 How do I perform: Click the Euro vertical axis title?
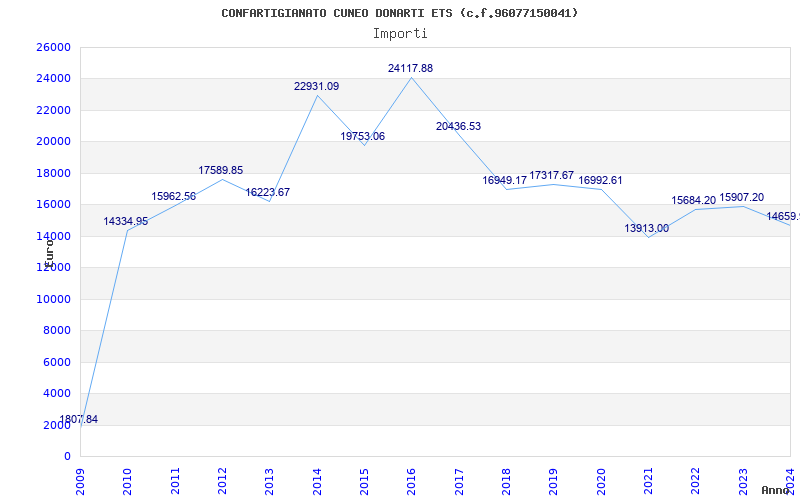(49, 254)
